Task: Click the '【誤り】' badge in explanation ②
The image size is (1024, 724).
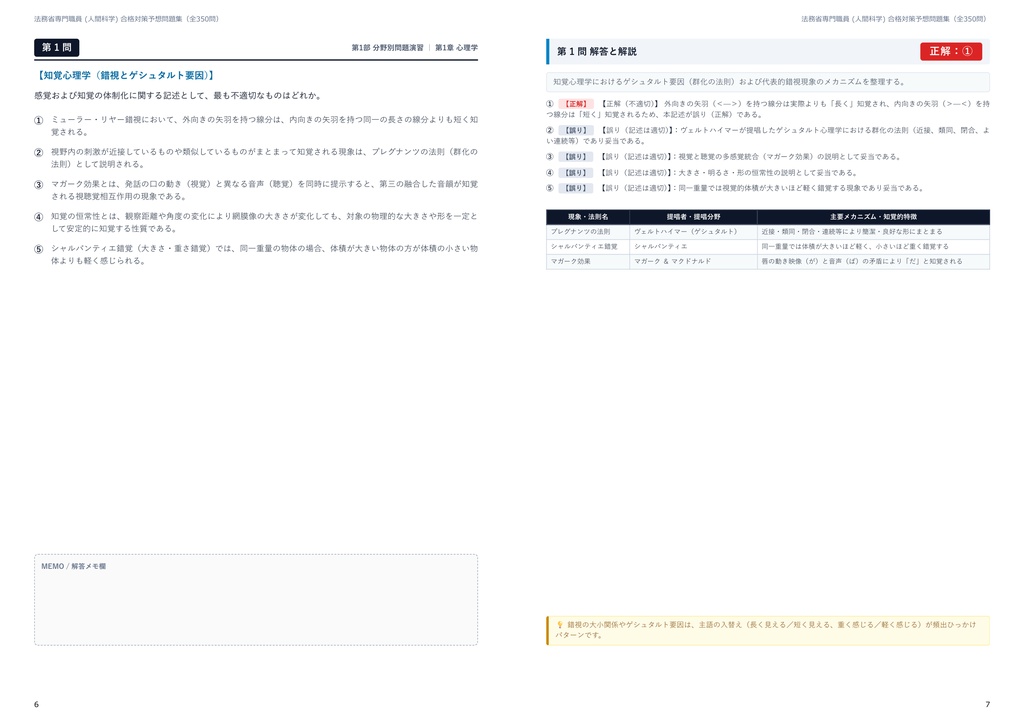Action: coord(575,131)
